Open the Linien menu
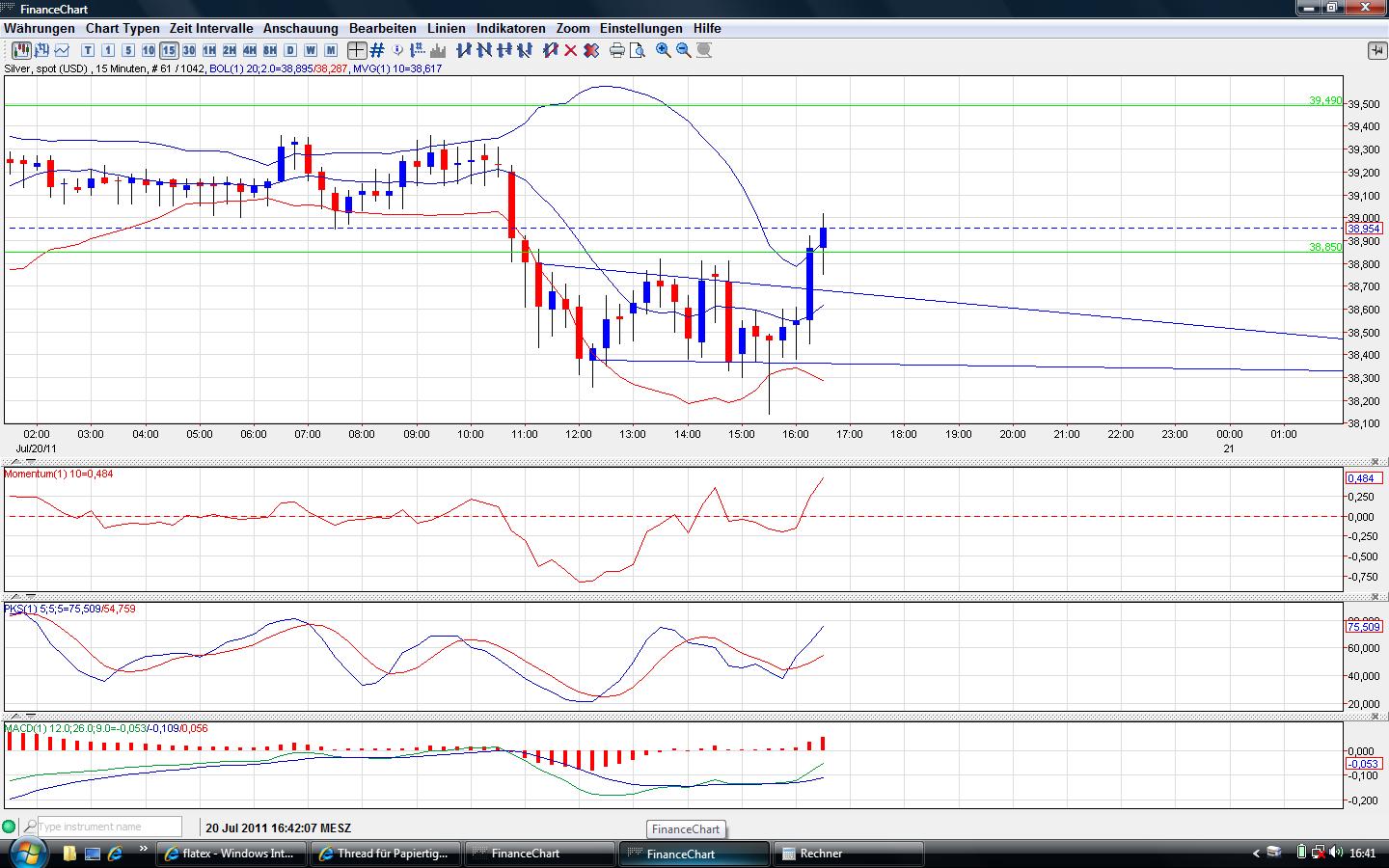 pos(447,29)
